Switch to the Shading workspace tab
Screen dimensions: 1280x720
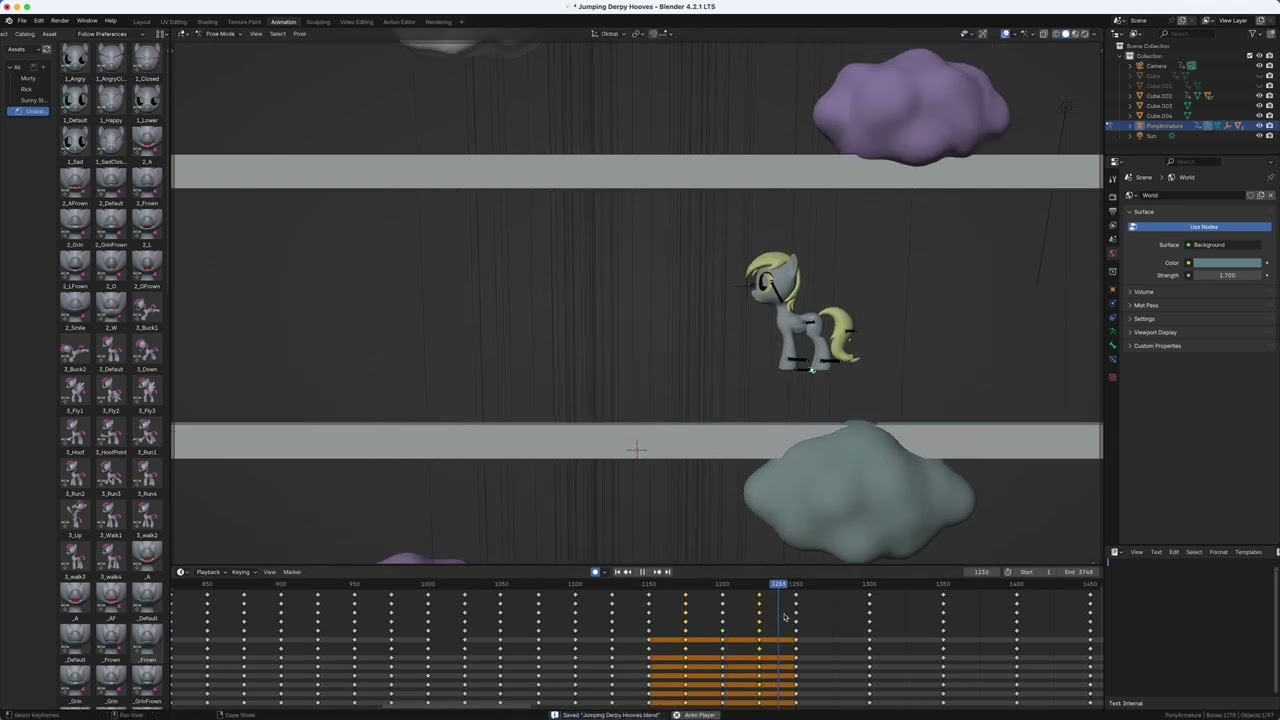(x=207, y=22)
